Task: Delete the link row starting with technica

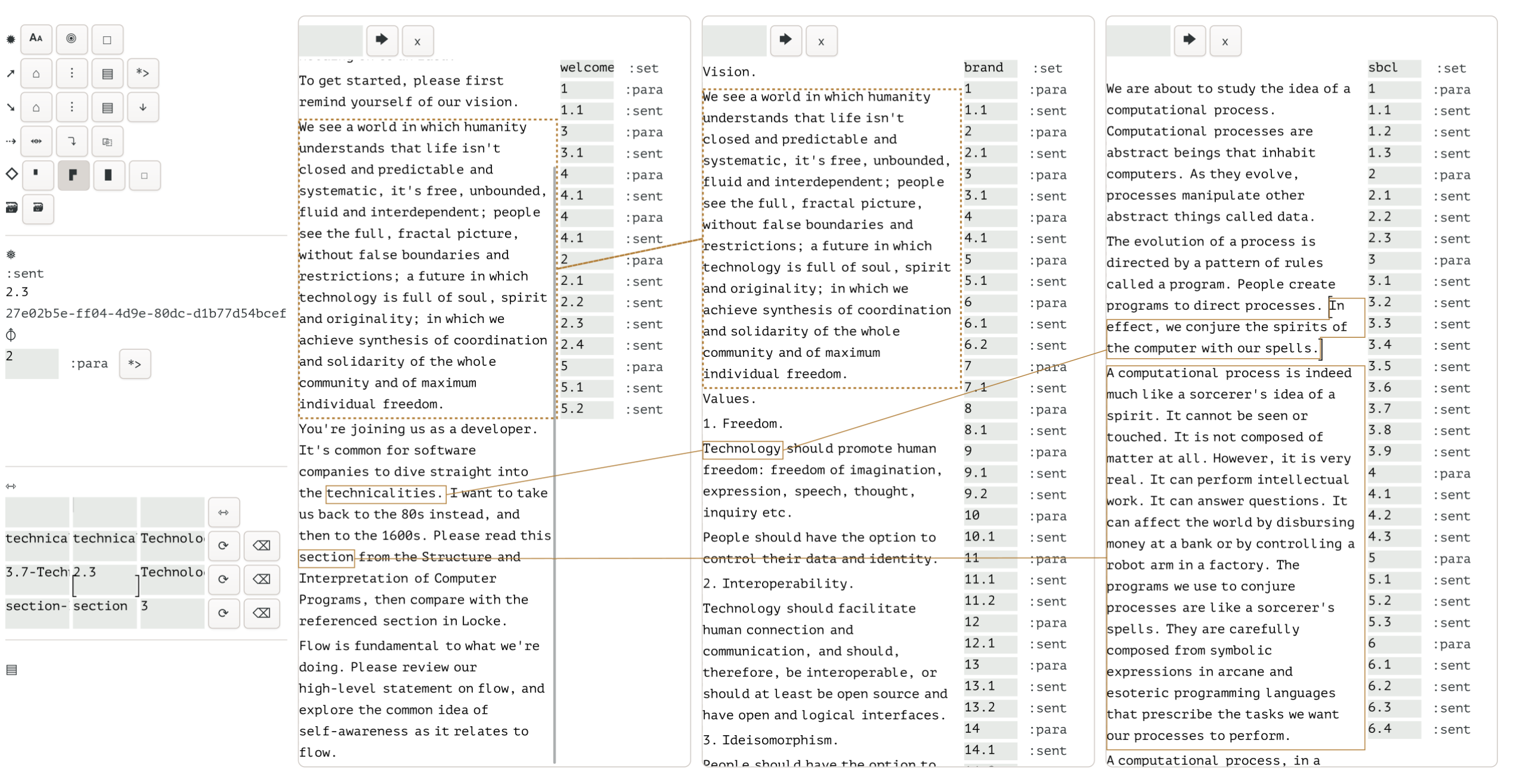Action: (261, 547)
